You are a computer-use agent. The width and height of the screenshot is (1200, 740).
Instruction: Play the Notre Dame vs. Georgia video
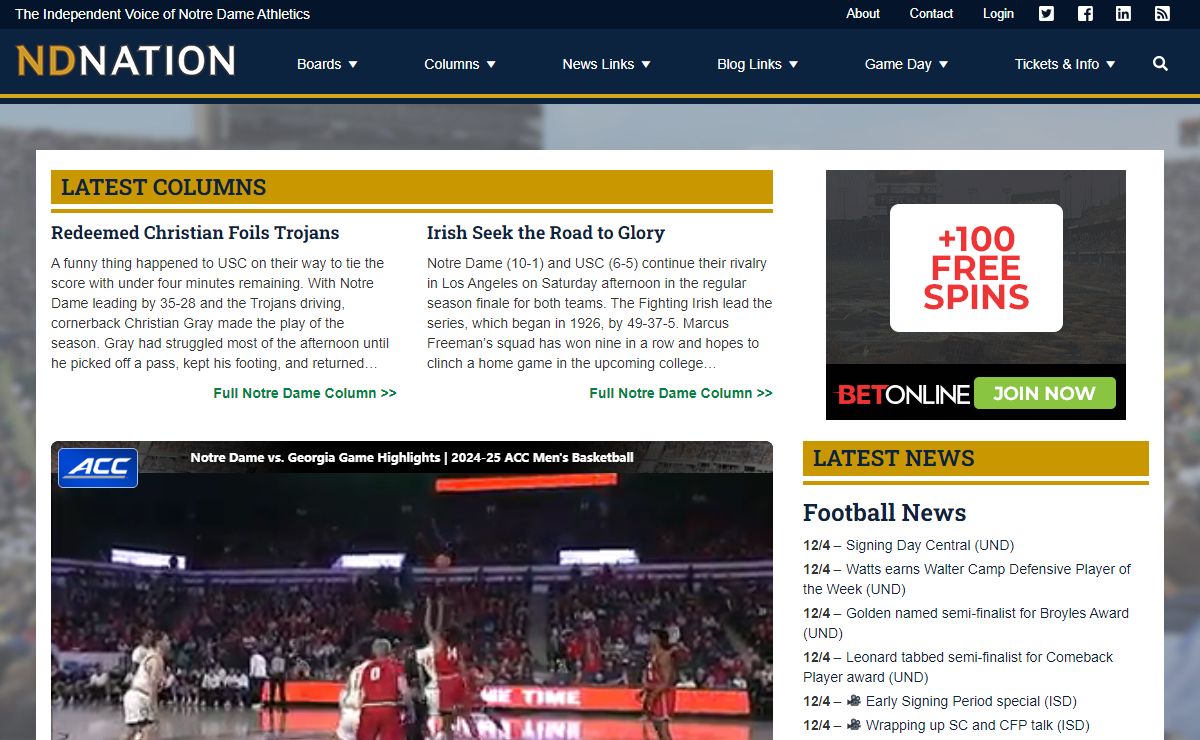pyautogui.click(x=412, y=600)
